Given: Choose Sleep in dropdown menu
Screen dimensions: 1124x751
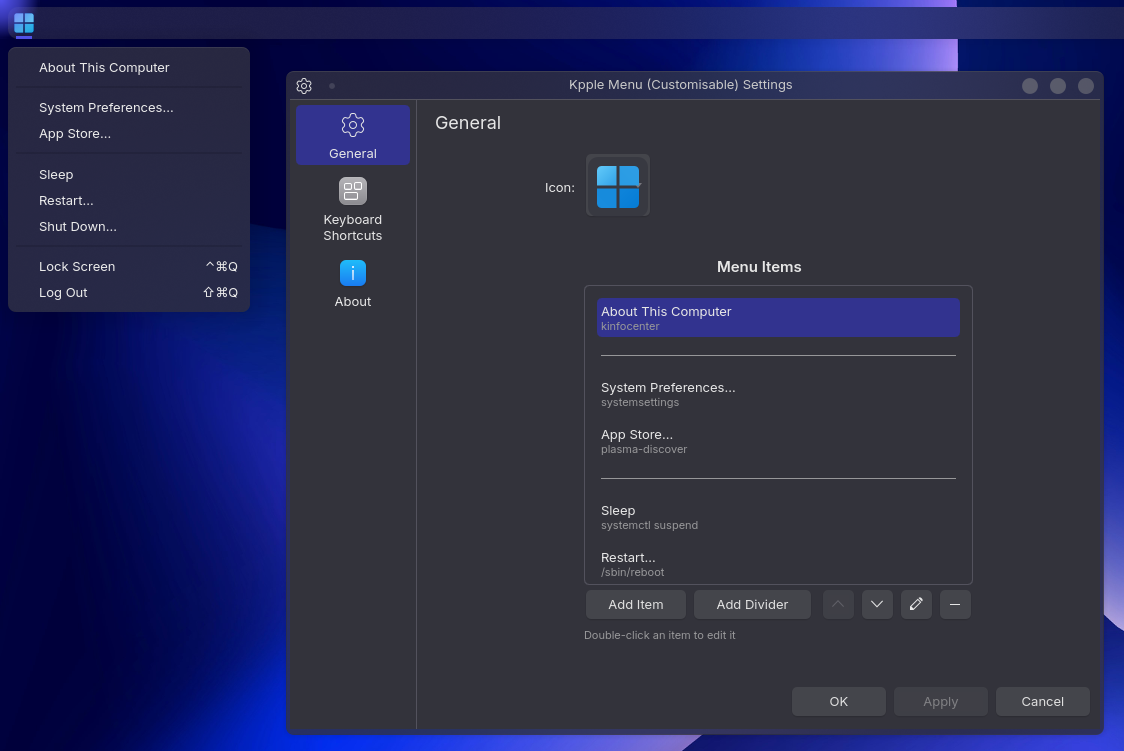Looking at the screenshot, I should [x=129, y=175].
